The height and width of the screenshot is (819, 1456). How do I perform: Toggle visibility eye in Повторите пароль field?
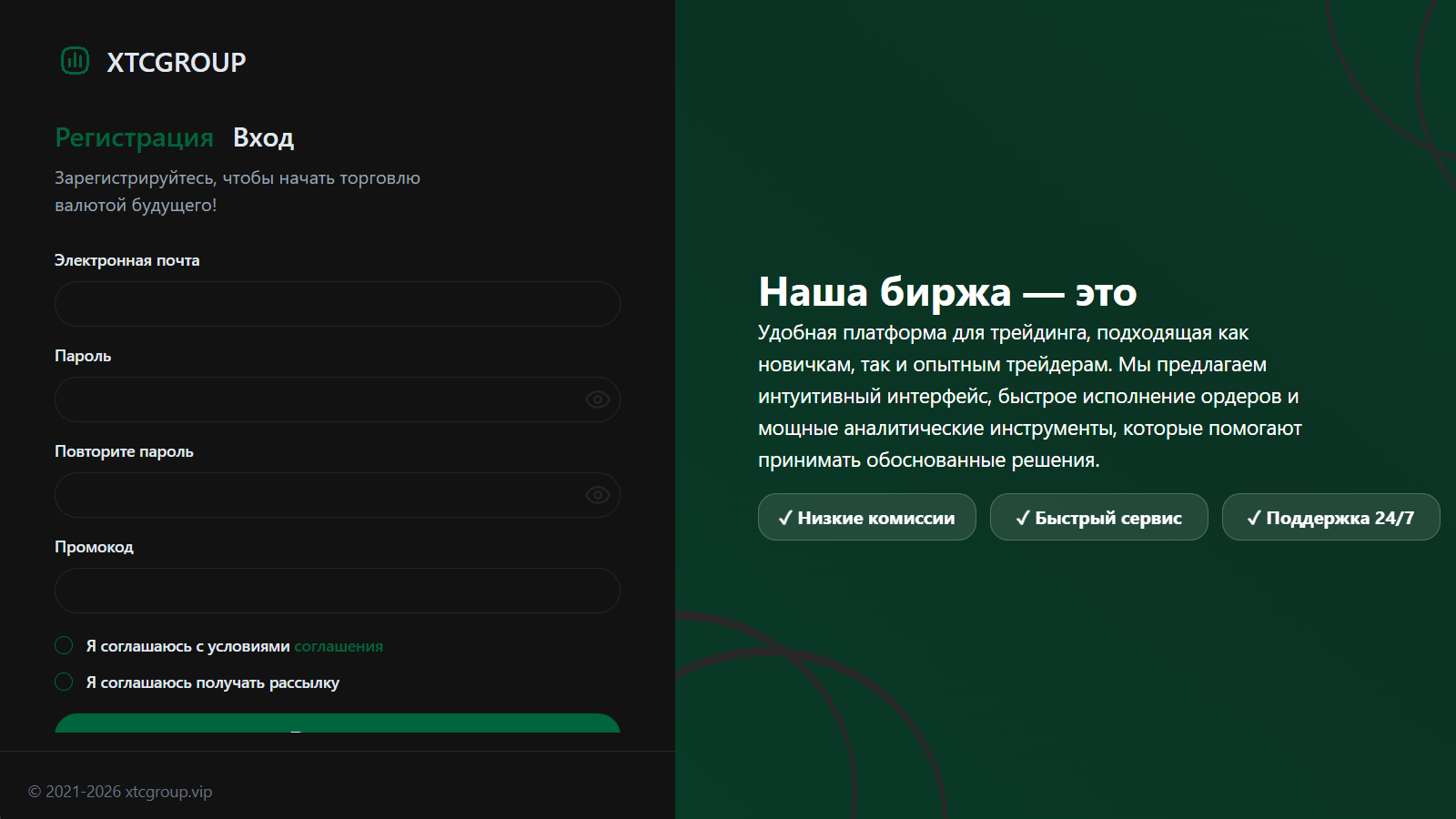point(597,495)
